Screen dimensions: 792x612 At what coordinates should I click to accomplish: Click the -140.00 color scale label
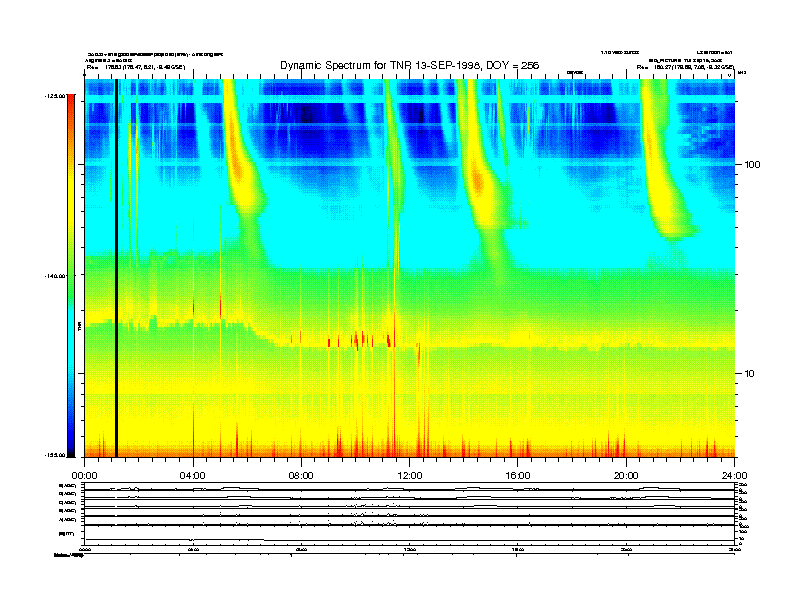[55, 276]
